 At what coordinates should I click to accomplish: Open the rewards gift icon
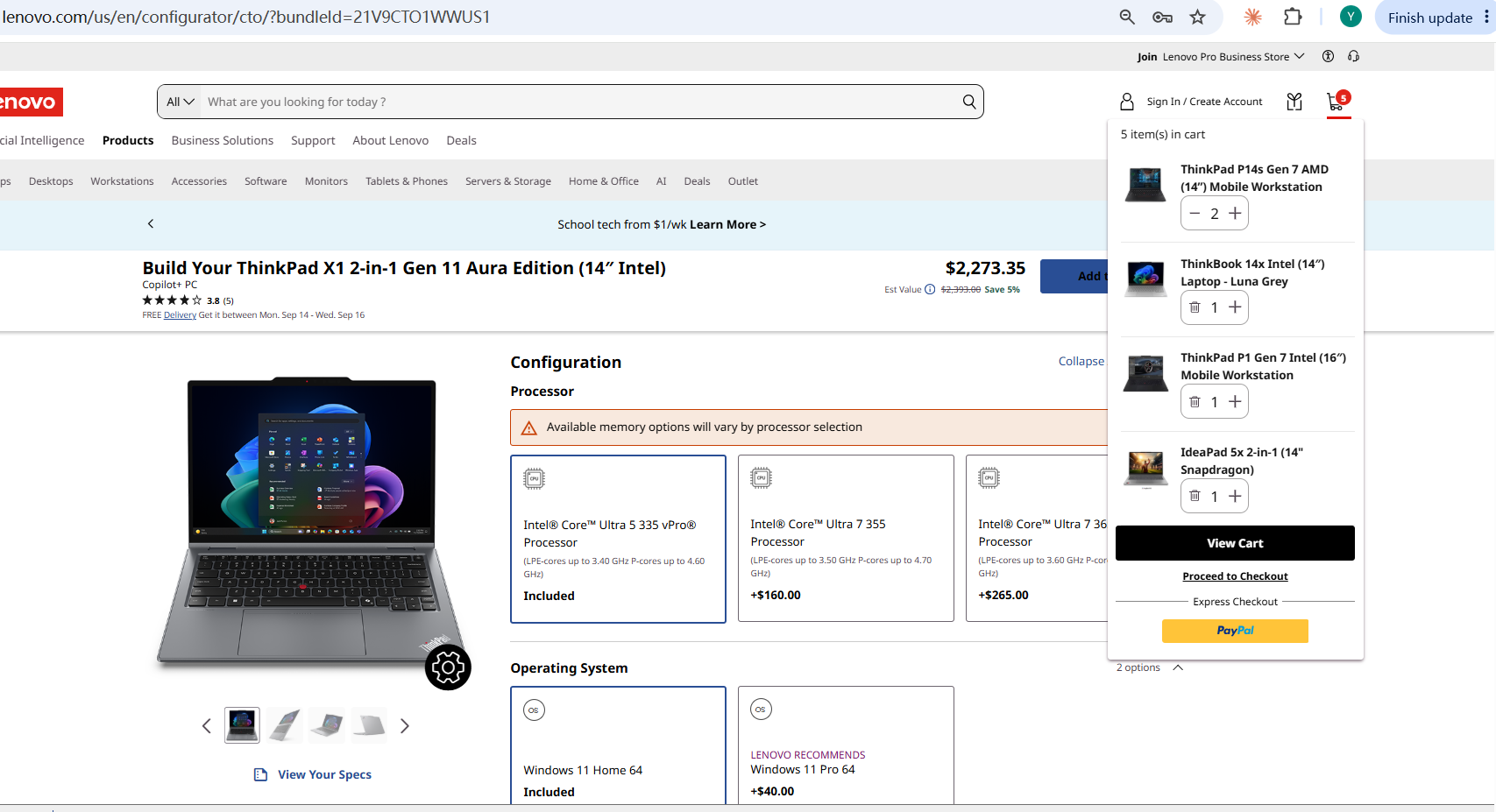[x=1294, y=102]
